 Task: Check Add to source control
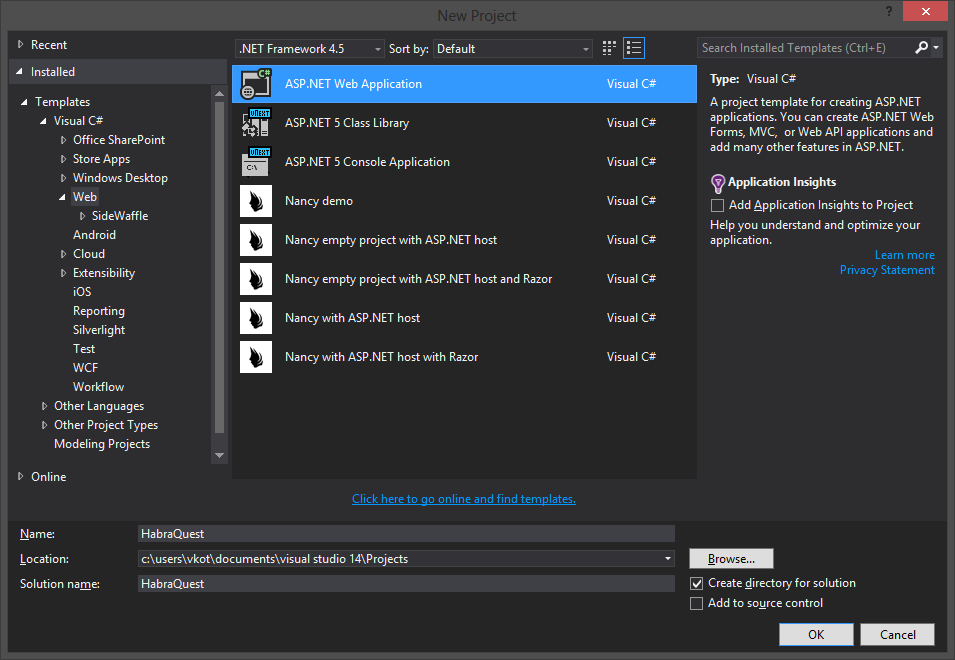(696, 603)
